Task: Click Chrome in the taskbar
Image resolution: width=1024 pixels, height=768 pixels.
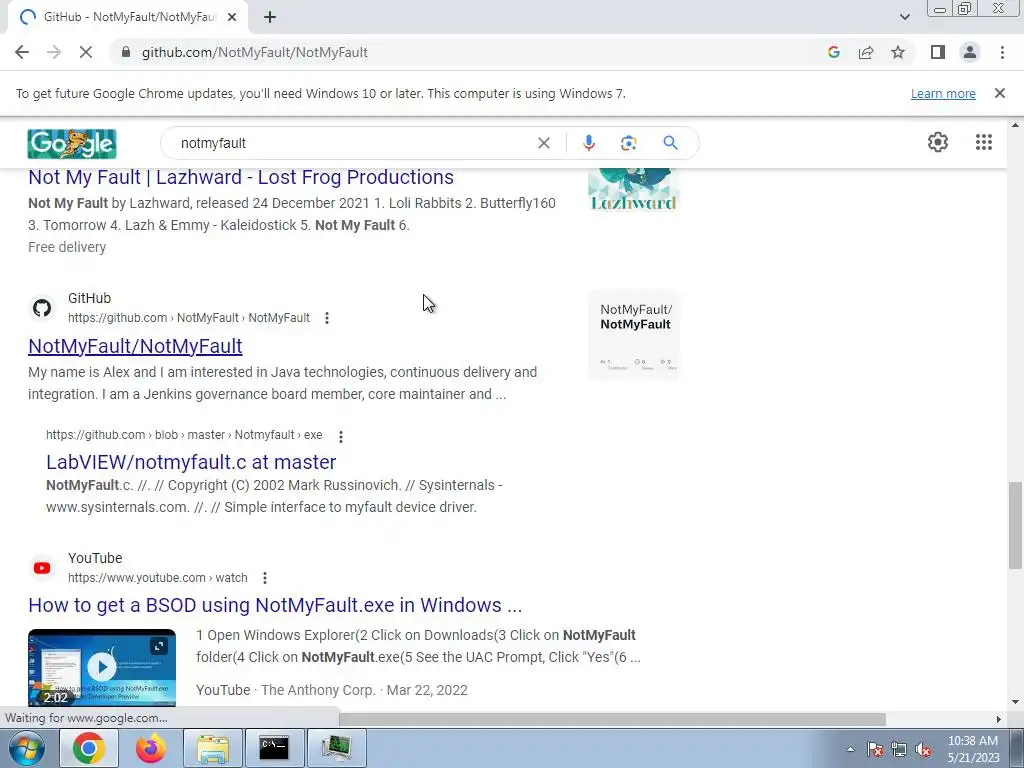Action: (89, 748)
